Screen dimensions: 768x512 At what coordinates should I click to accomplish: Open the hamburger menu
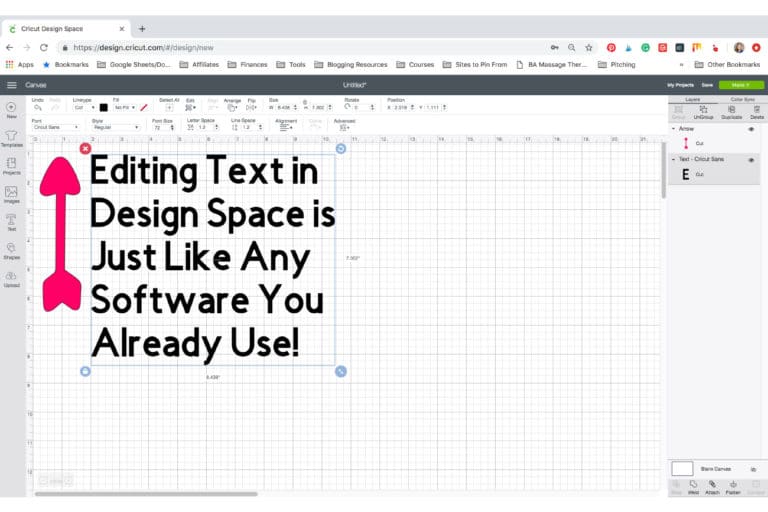(12, 85)
